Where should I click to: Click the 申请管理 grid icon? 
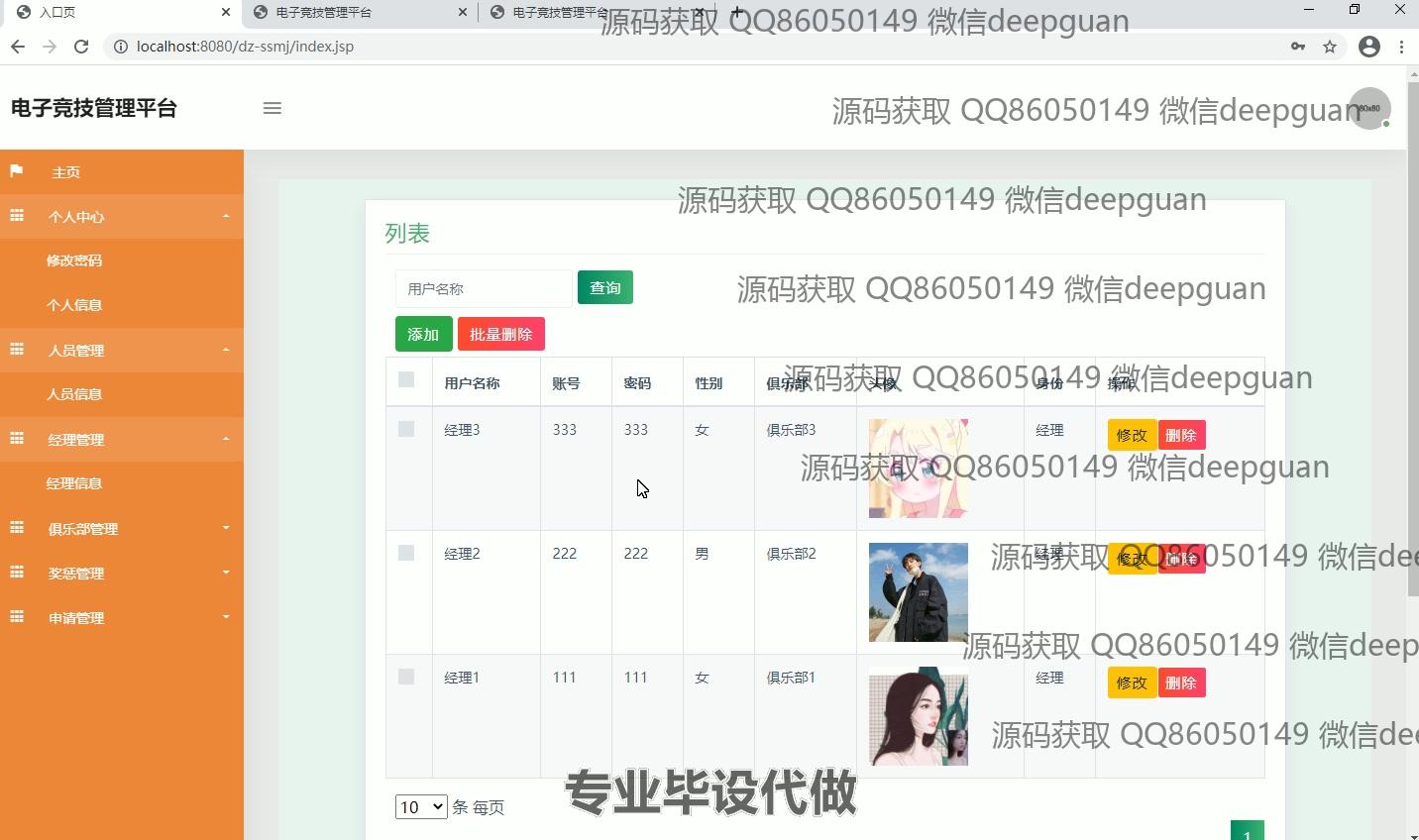(x=16, y=617)
